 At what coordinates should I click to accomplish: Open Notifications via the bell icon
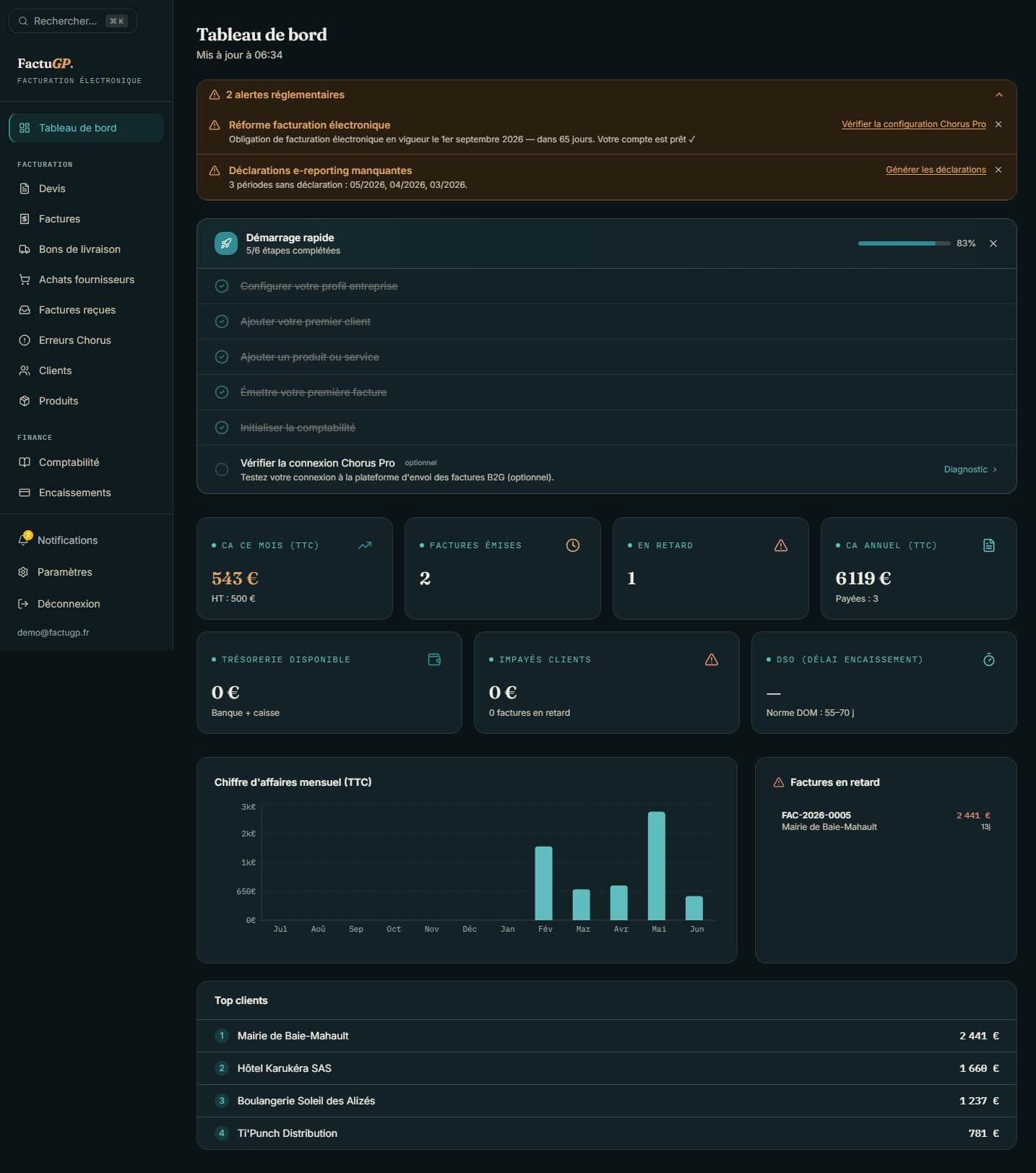[x=24, y=540]
